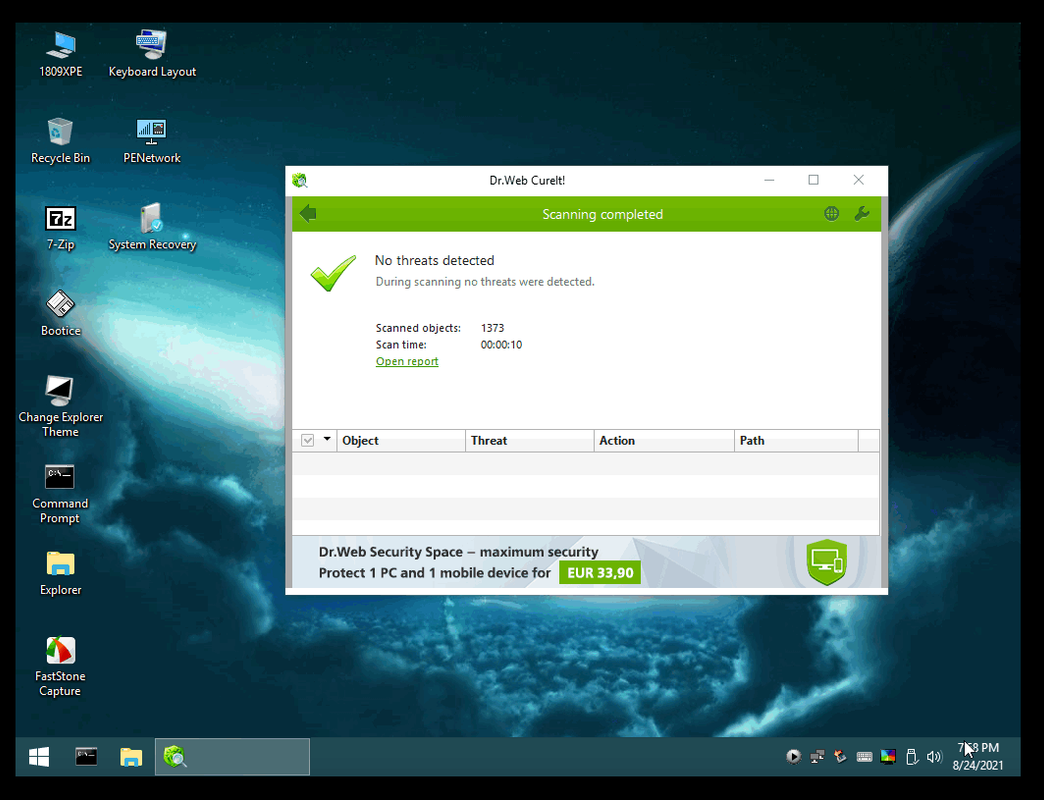This screenshot has width=1044, height=800.
Task: Select the Explorer desktop icon
Action: pyautogui.click(x=61, y=573)
